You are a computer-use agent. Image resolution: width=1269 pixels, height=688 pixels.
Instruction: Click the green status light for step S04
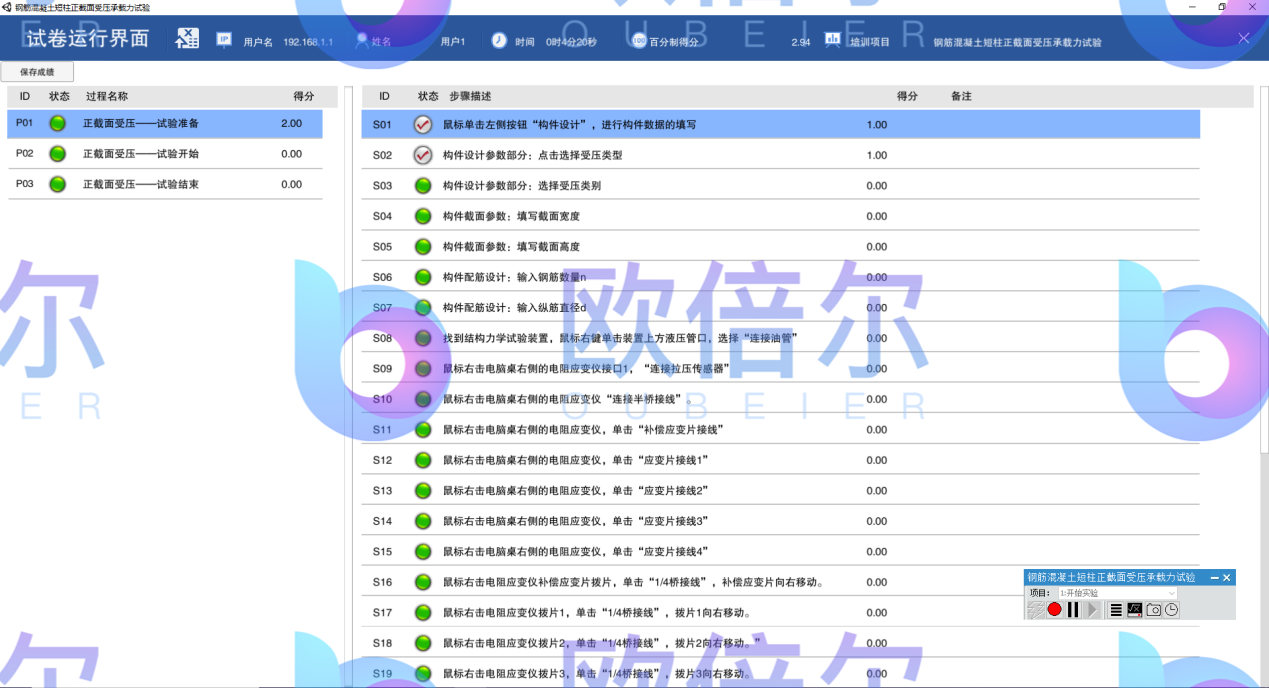[x=423, y=216]
